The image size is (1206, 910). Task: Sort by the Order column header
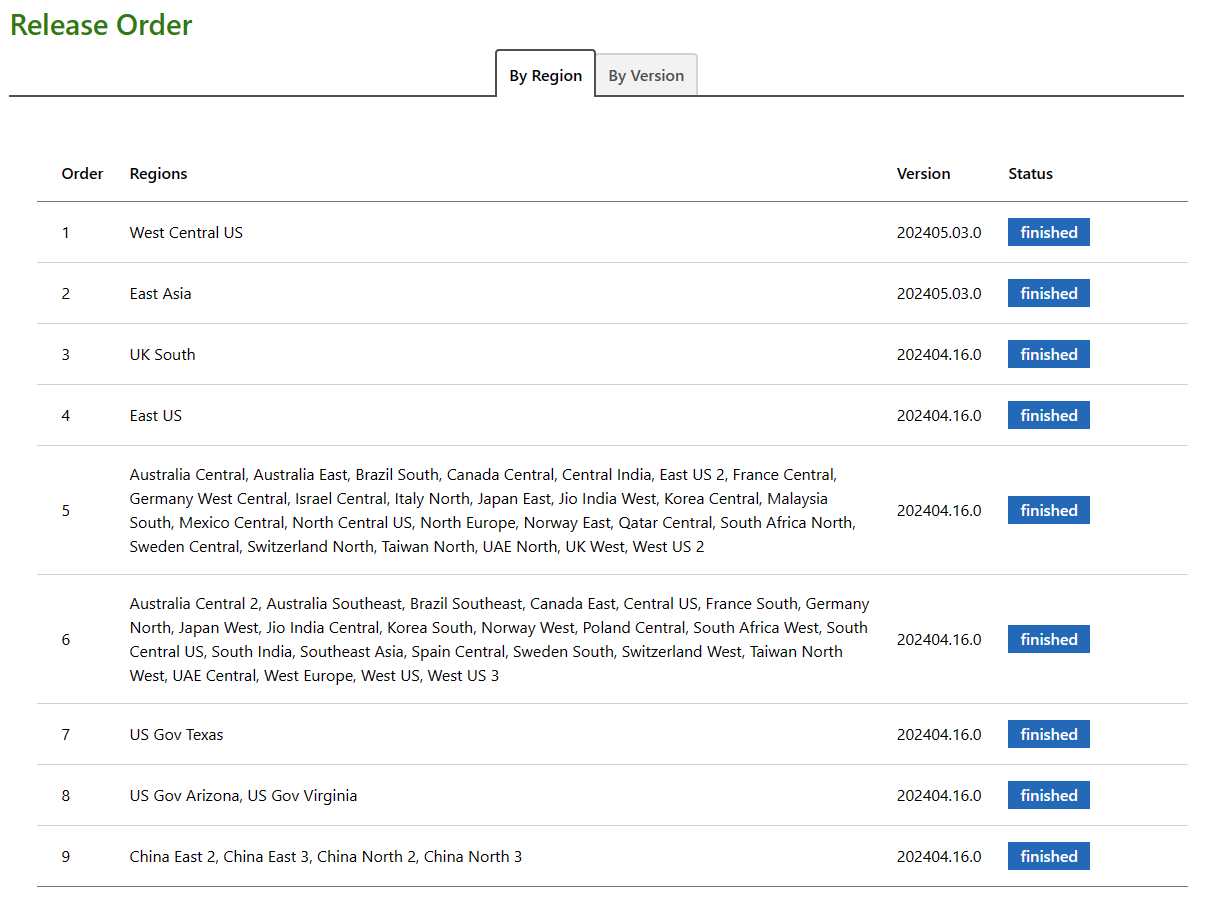(82, 173)
